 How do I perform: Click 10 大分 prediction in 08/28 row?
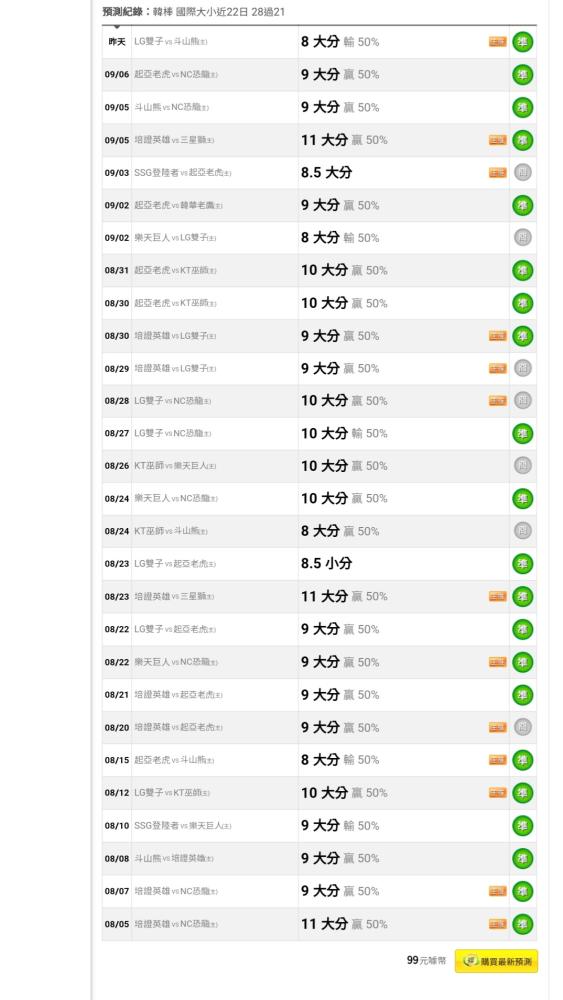[x=344, y=401]
